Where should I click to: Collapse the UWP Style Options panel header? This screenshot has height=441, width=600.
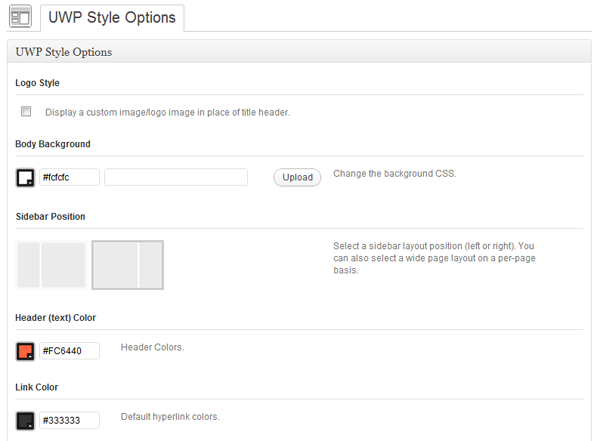tap(299, 52)
